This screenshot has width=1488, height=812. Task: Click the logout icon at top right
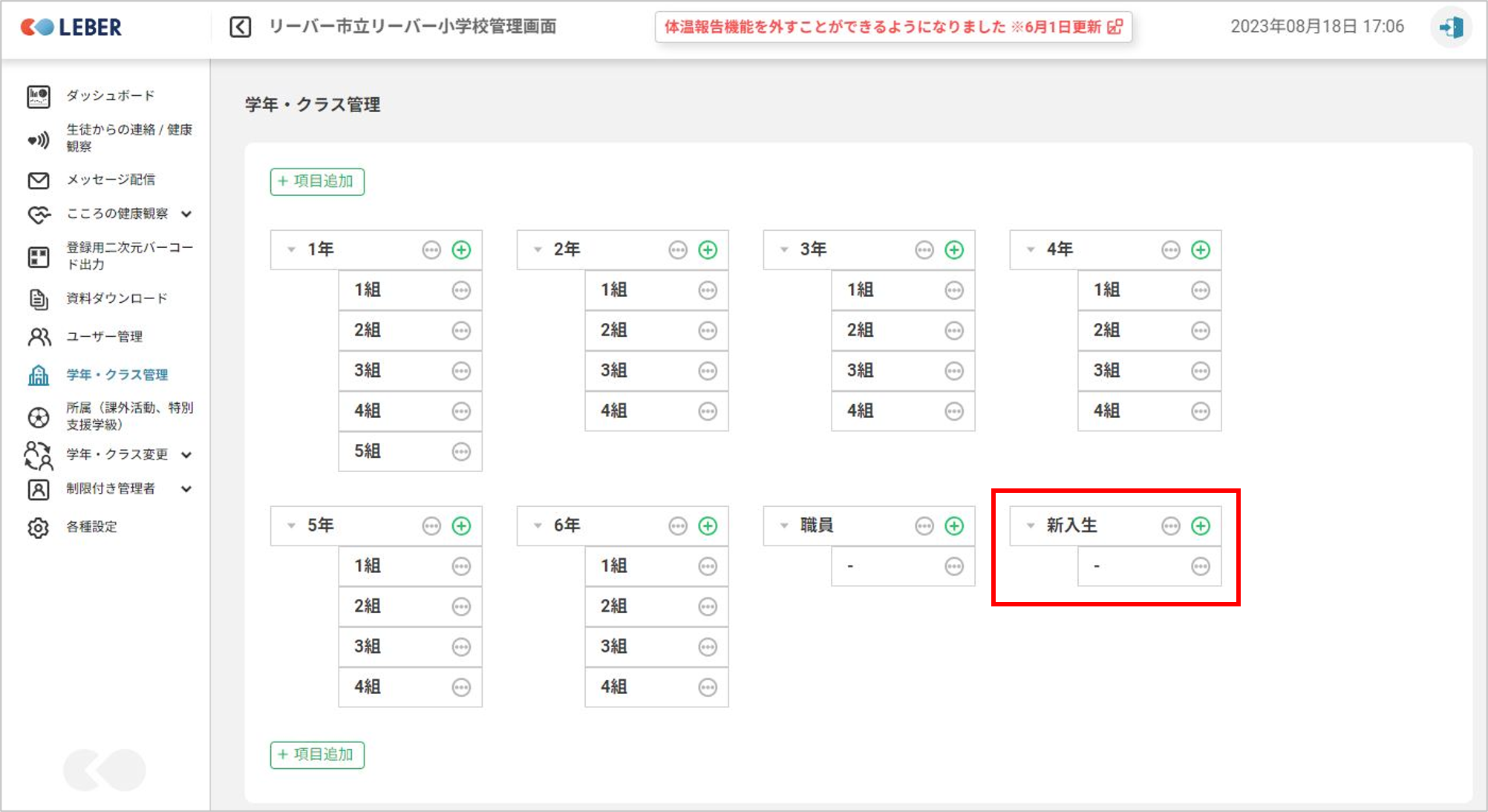coord(1450,27)
